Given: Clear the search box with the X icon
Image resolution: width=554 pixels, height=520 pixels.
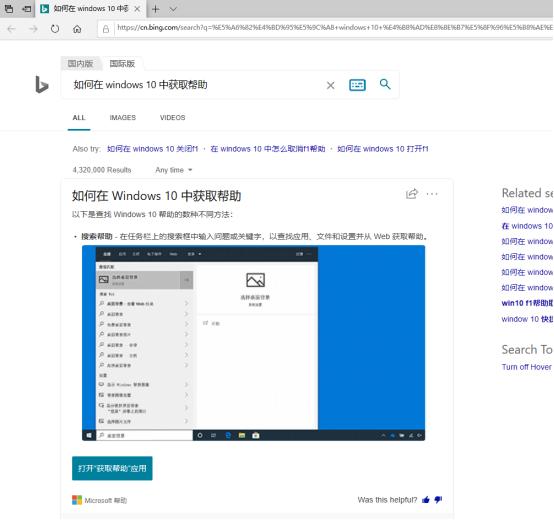Looking at the screenshot, I should click(330, 85).
